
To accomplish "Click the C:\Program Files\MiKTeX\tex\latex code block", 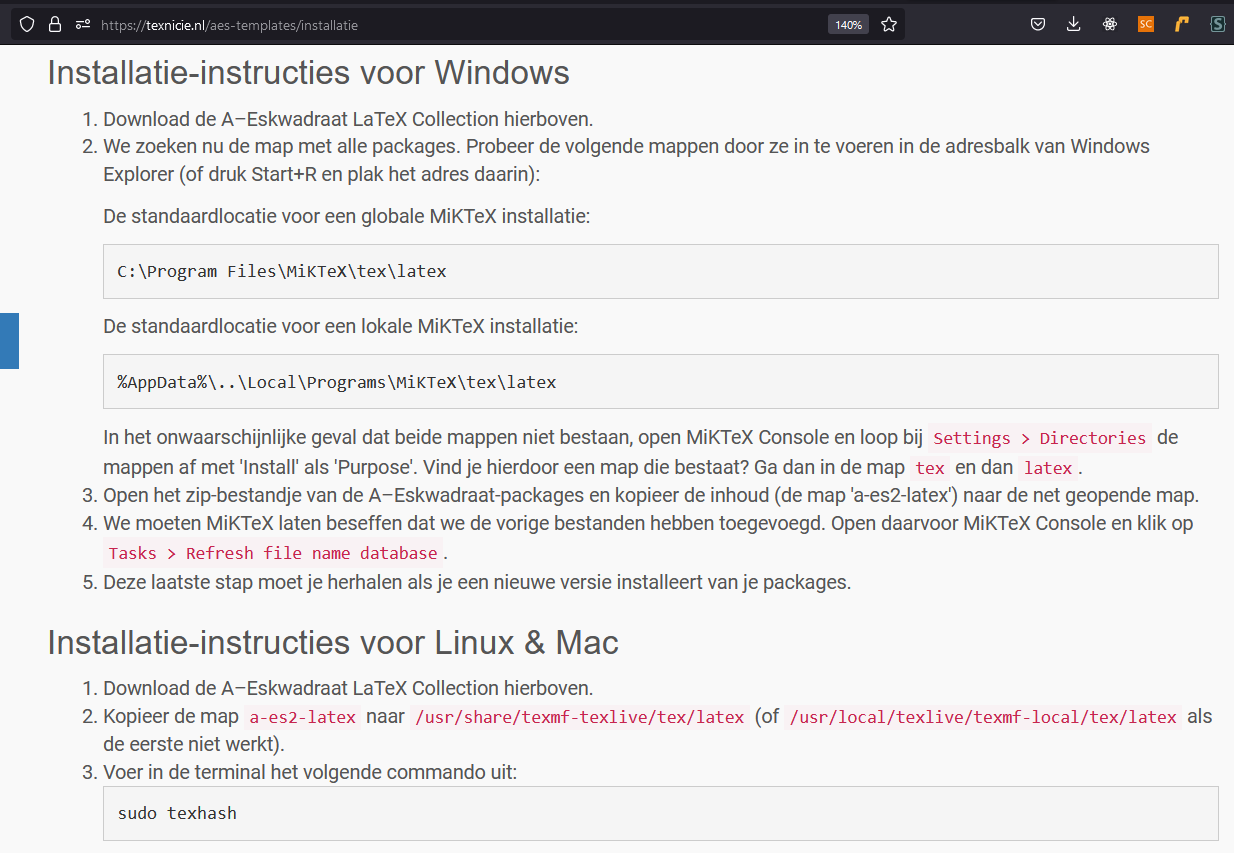I will pyautogui.click(x=660, y=271).
